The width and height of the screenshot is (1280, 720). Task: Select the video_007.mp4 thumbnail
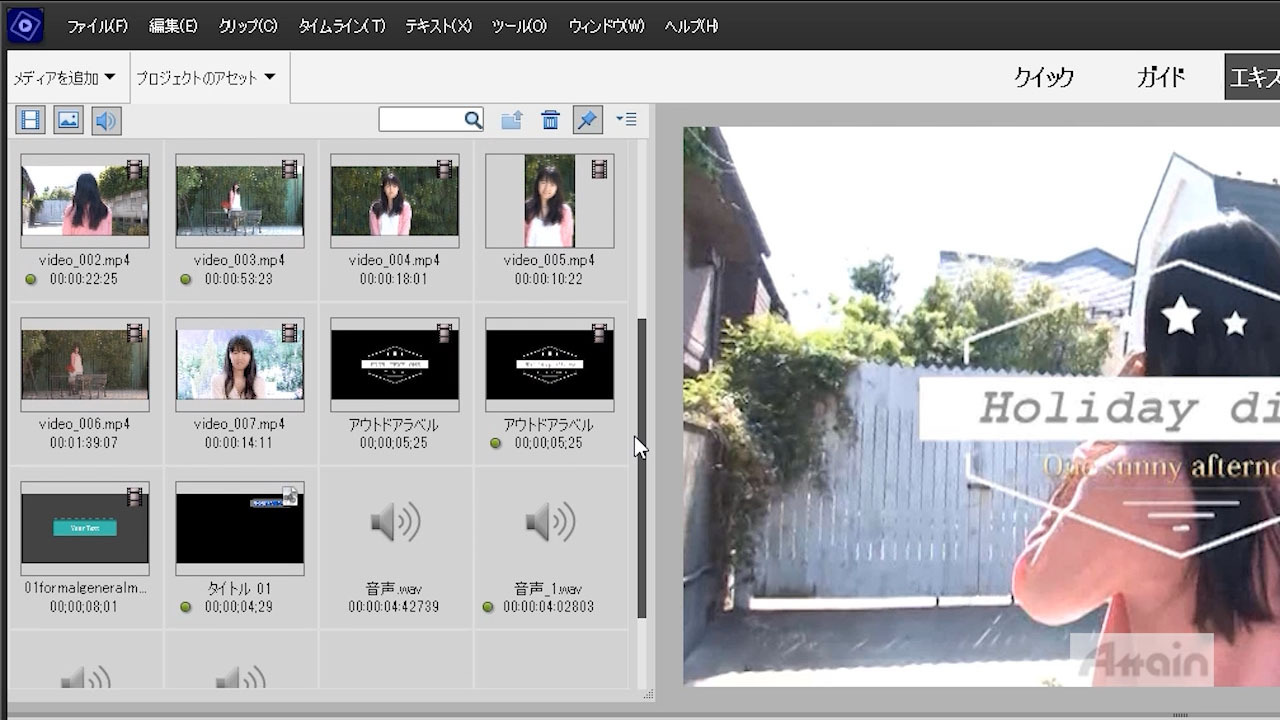(240, 364)
